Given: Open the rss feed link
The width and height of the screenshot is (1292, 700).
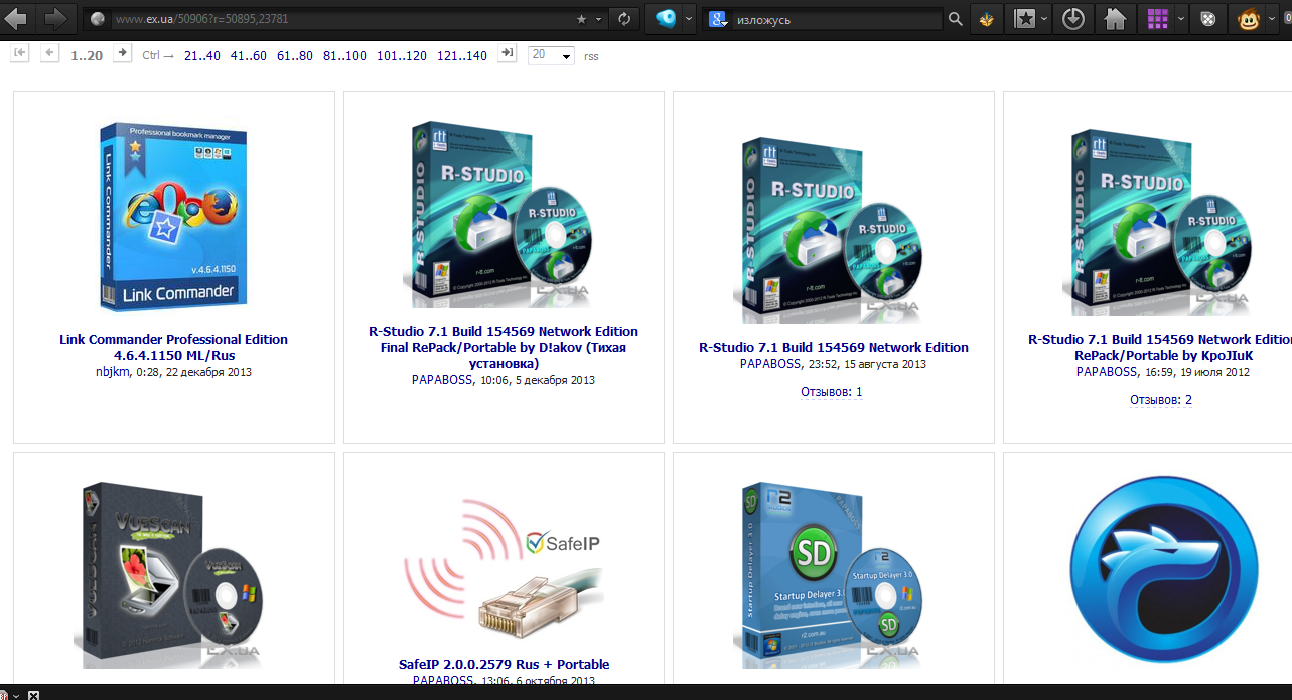Looking at the screenshot, I should coord(591,56).
